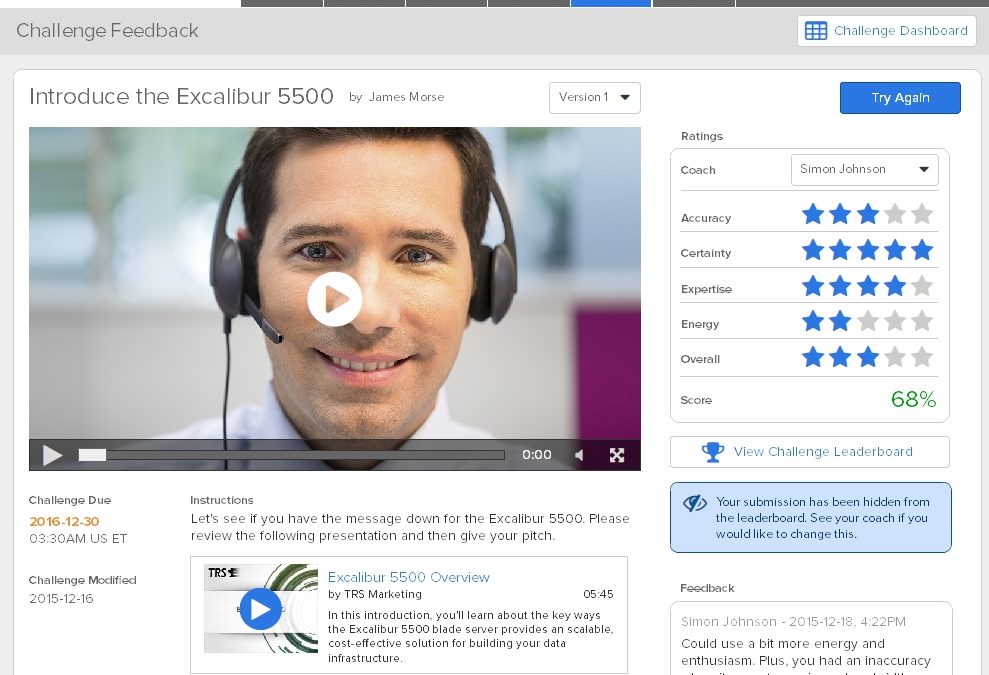Viewport: 989px width, 675px height.
Task: Click the 2015-12-16 modified date
Action: coord(61,599)
